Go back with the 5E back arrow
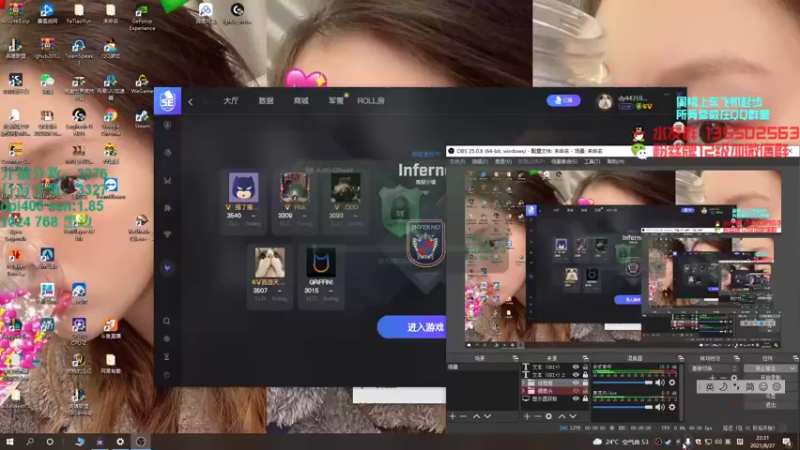The height and width of the screenshot is (450, 800). pyautogui.click(x=190, y=102)
